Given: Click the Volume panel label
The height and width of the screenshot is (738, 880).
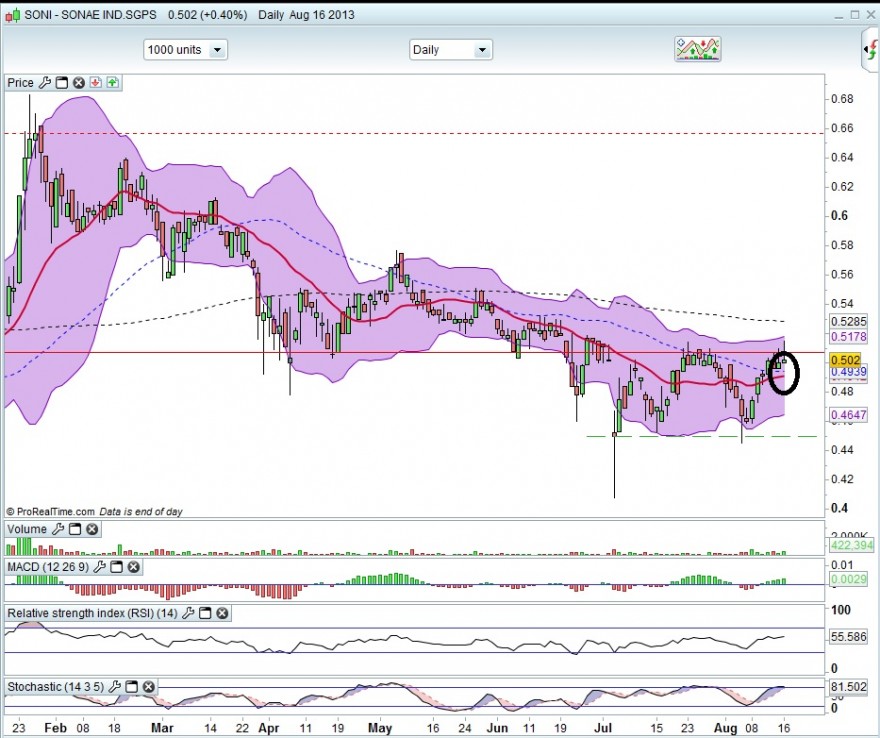Looking at the screenshot, I should coord(27,529).
